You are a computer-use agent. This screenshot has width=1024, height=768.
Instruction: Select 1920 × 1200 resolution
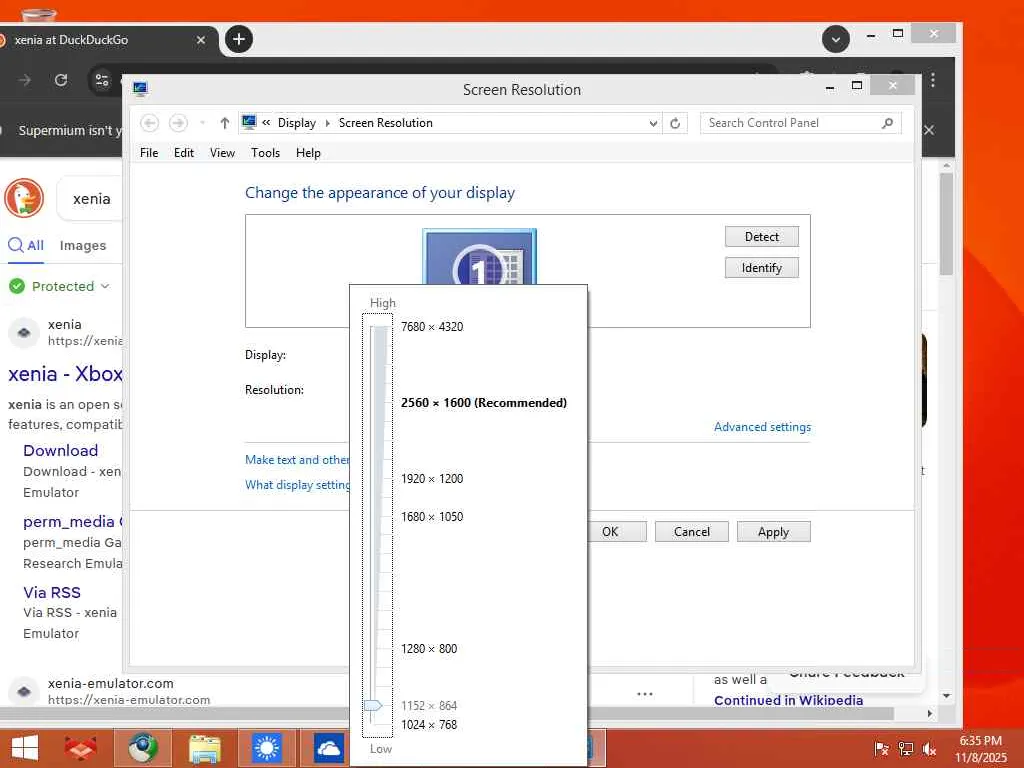click(x=432, y=479)
